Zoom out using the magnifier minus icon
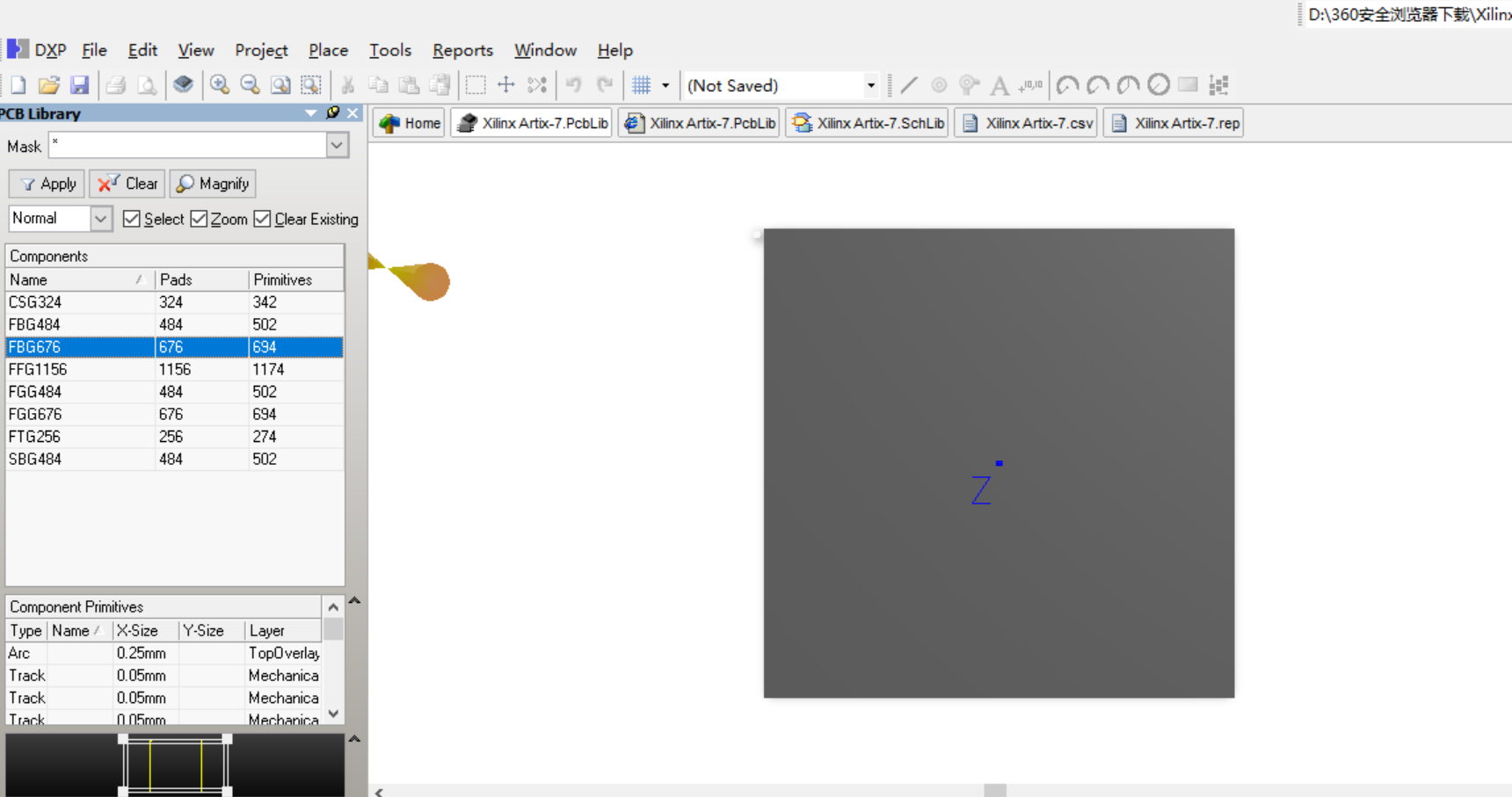1512x797 pixels. coord(251,85)
